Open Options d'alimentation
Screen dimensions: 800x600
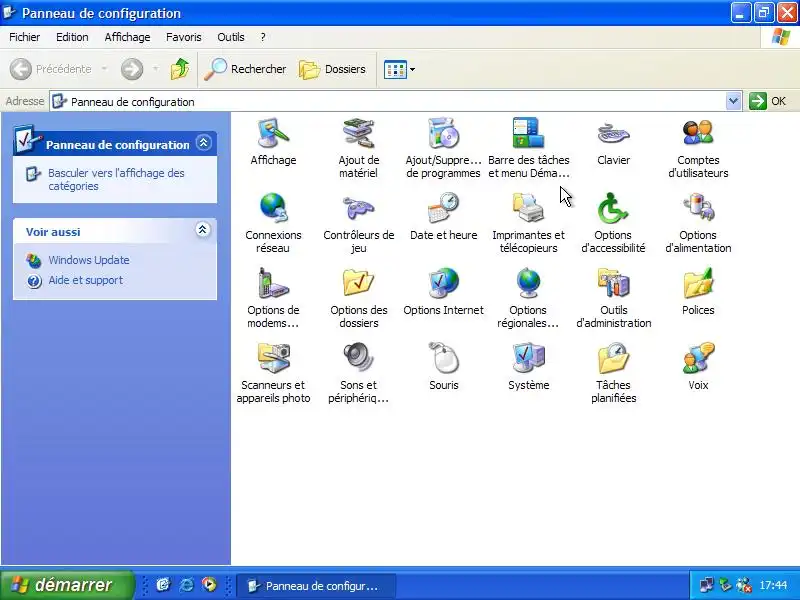tap(698, 223)
